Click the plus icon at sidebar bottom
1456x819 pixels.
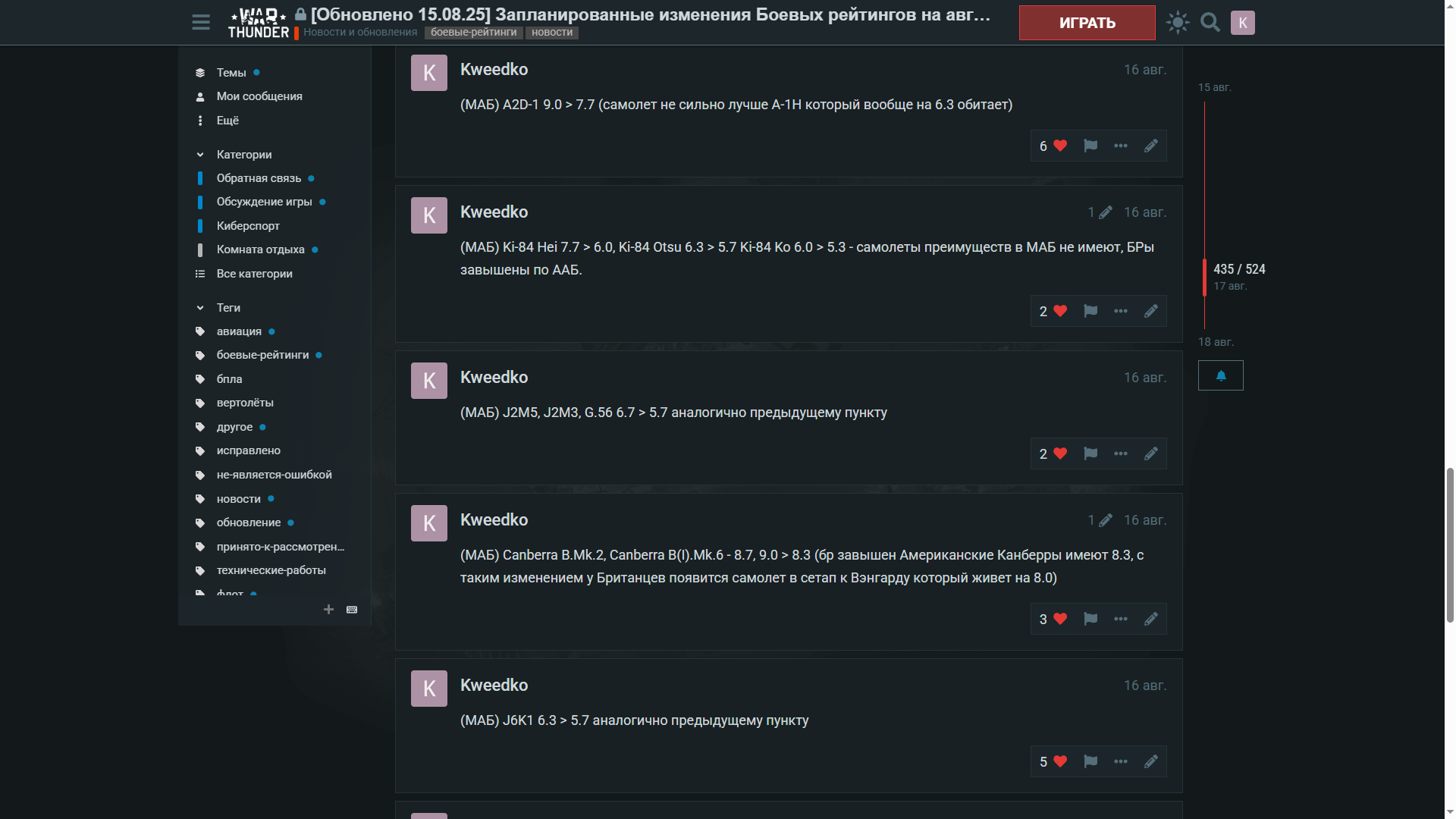point(328,610)
